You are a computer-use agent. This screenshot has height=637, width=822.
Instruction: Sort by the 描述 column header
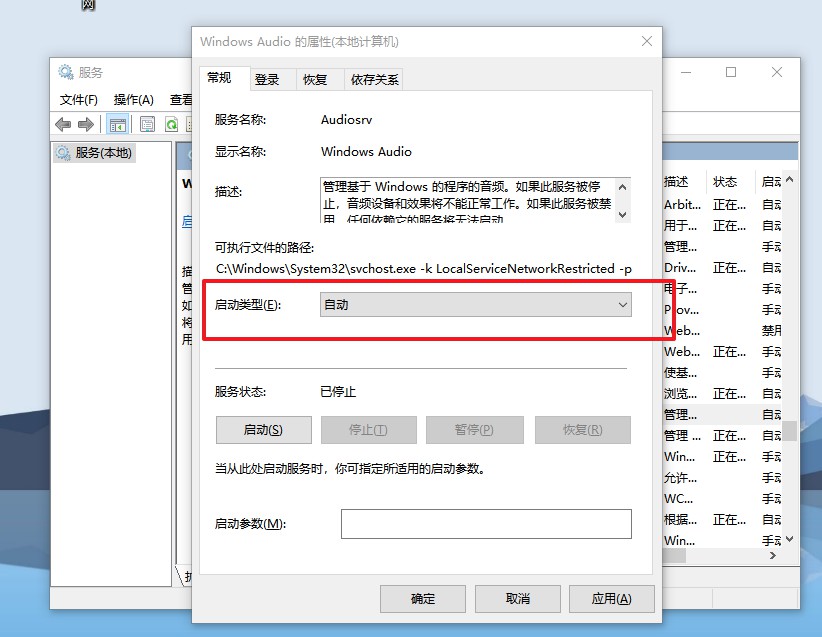pyautogui.click(x=684, y=182)
